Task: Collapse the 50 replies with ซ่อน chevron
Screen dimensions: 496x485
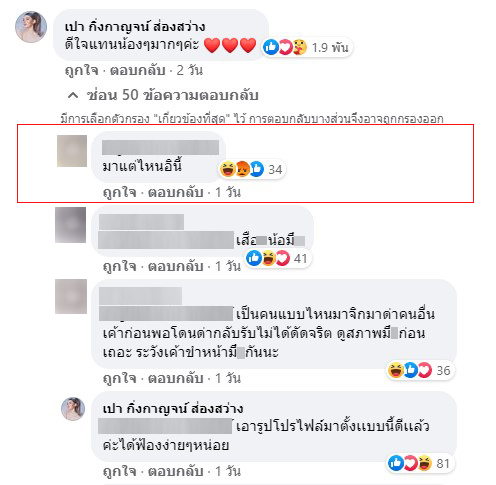Action: tap(163, 95)
